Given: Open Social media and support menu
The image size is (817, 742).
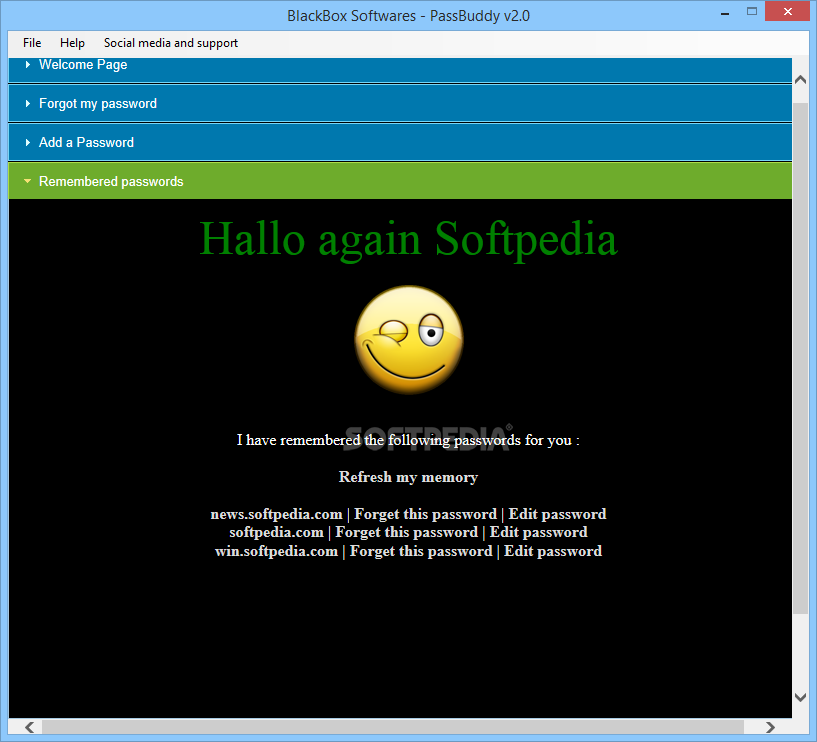Looking at the screenshot, I should coord(170,43).
